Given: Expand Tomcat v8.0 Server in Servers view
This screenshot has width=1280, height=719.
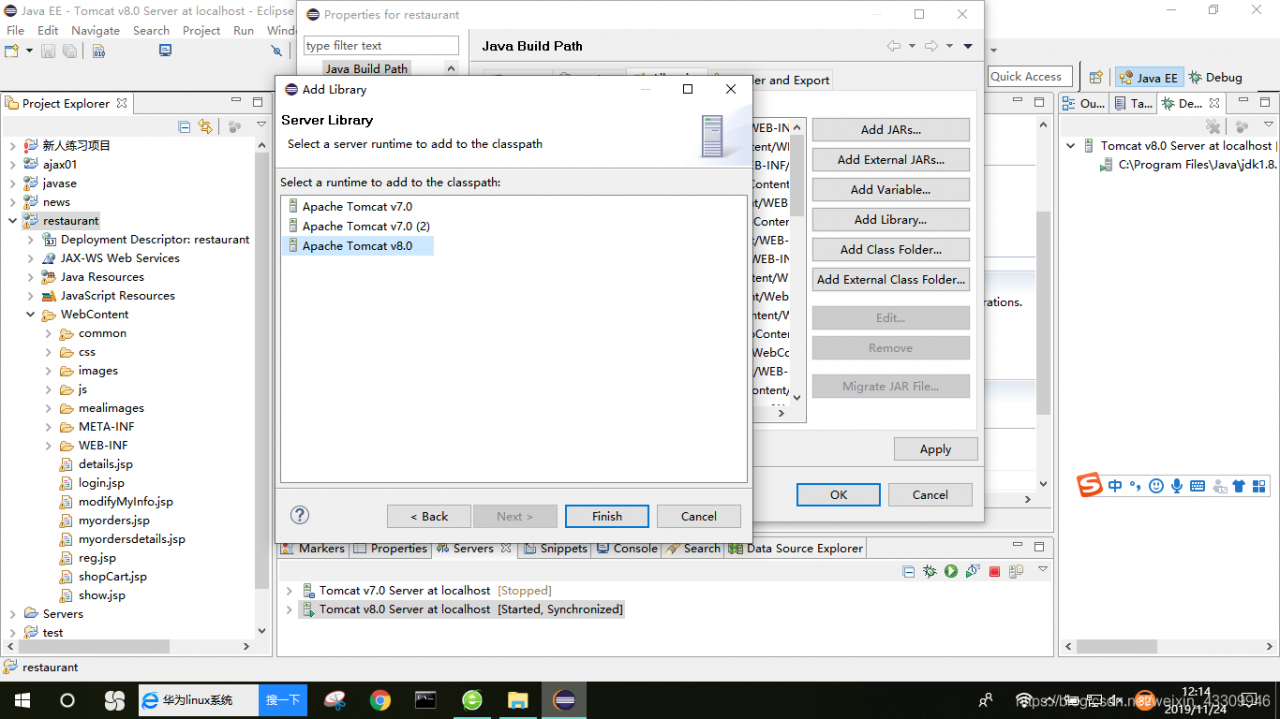Looking at the screenshot, I should tap(290, 609).
